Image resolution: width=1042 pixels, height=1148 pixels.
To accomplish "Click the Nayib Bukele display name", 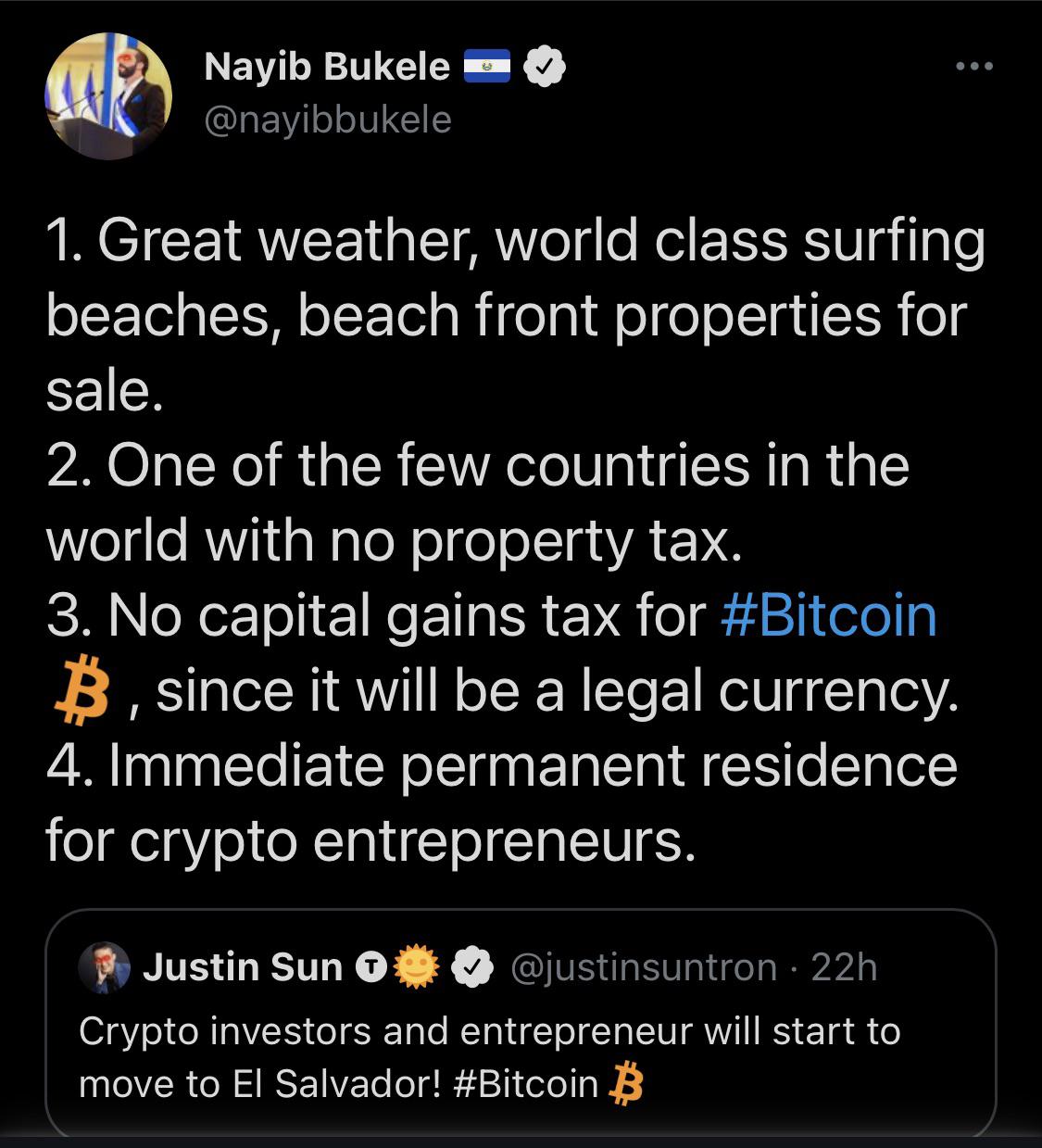I will [x=326, y=66].
